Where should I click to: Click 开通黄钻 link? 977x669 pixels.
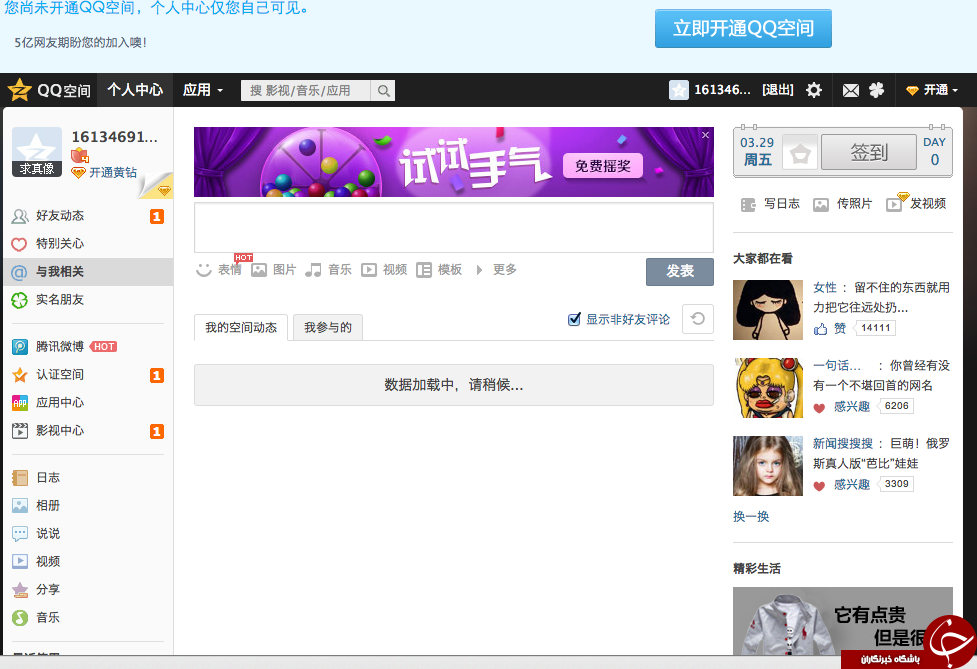(x=113, y=173)
